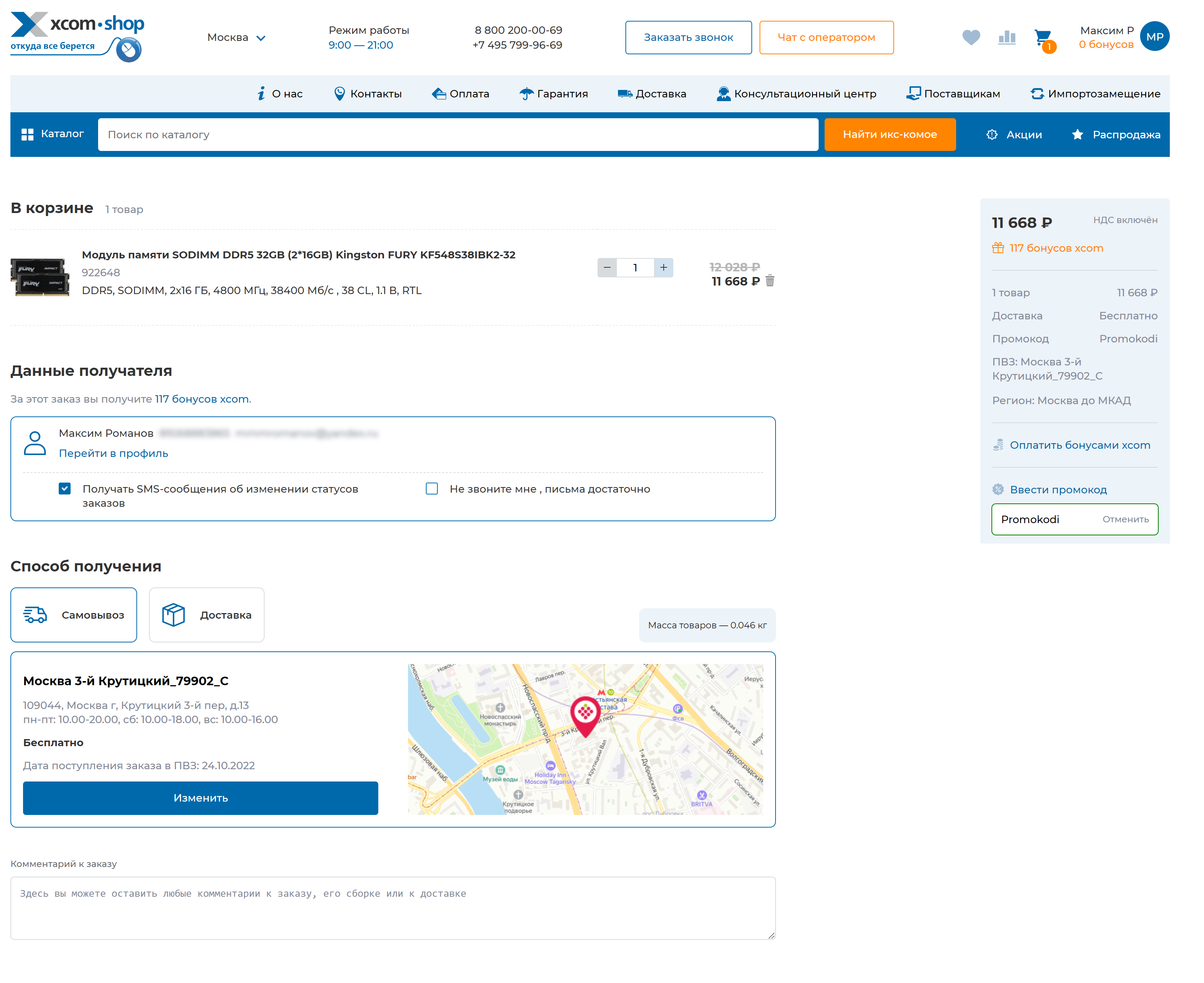Click the gift icon beside 117 бонусов
1204x983 pixels.
[x=997, y=248]
